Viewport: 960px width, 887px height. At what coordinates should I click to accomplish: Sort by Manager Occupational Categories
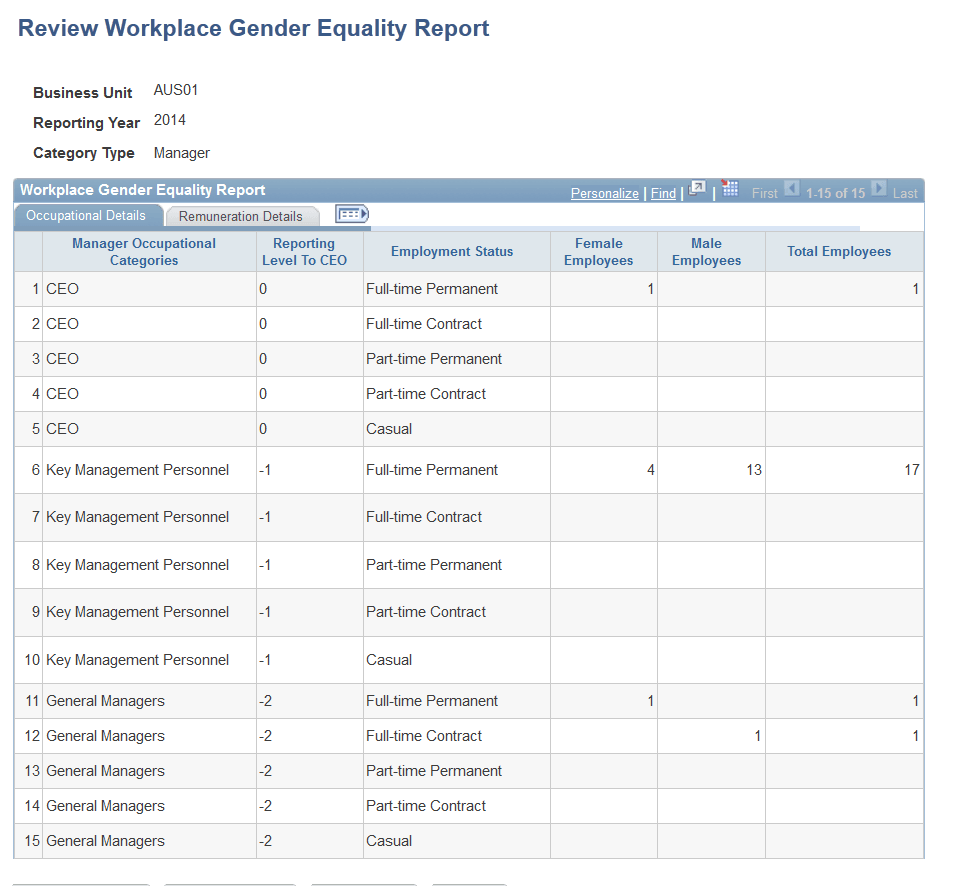(x=143, y=250)
